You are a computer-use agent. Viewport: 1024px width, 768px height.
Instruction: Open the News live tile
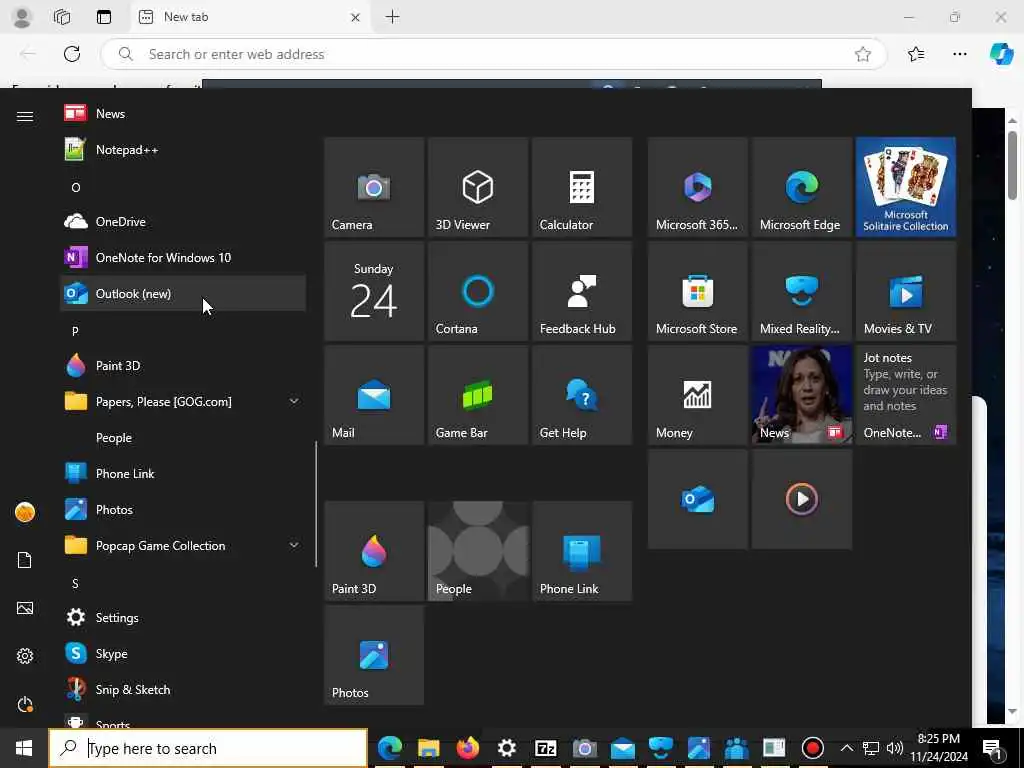[x=802, y=395]
